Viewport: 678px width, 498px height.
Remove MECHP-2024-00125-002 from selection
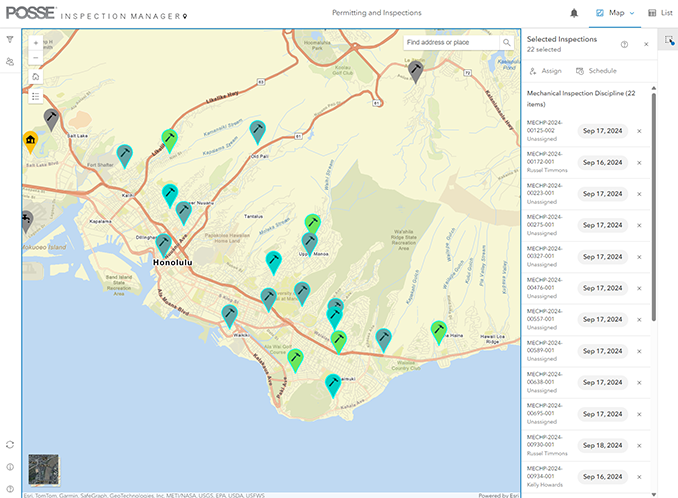pyautogui.click(x=639, y=131)
